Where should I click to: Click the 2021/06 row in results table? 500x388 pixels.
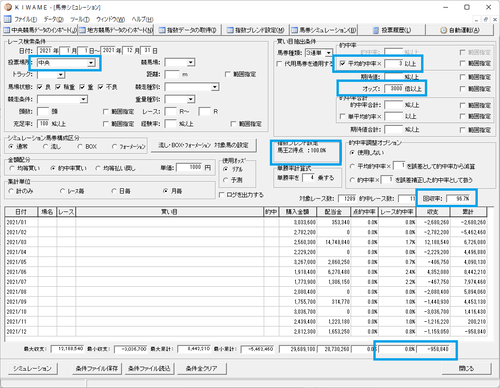tap(246, 272)
